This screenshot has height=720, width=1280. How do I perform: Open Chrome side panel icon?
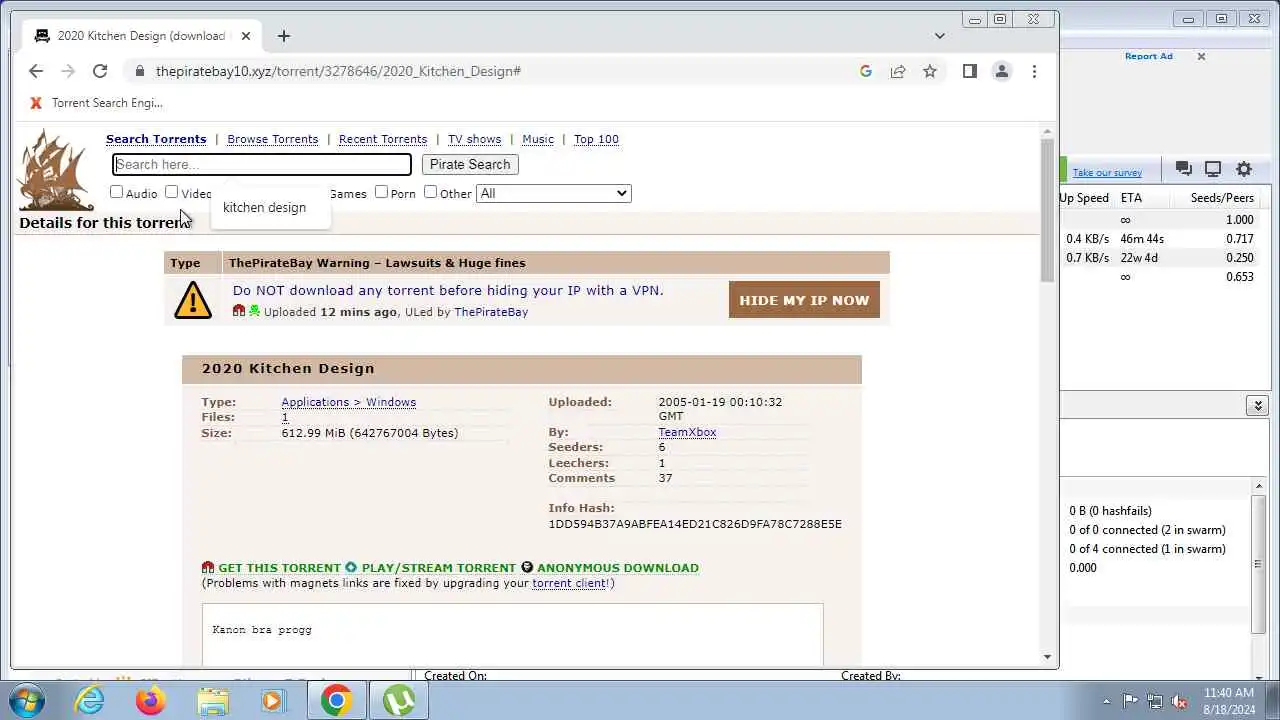pyautogui.click(x=969, y=71)
